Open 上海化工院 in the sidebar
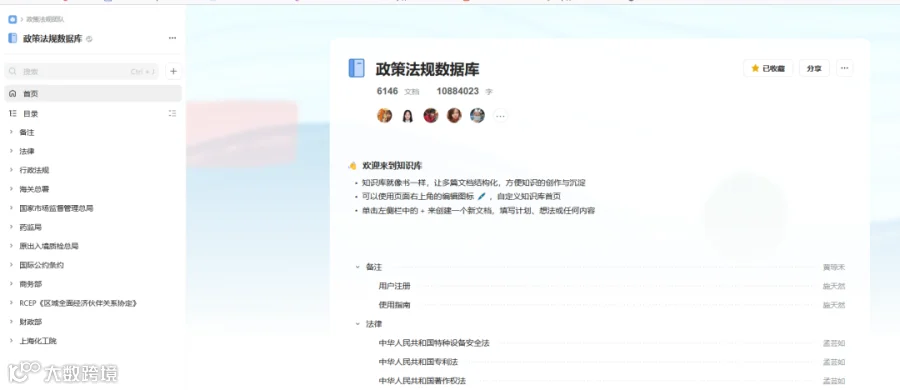 pyautogui.click(x=38, y=341)
